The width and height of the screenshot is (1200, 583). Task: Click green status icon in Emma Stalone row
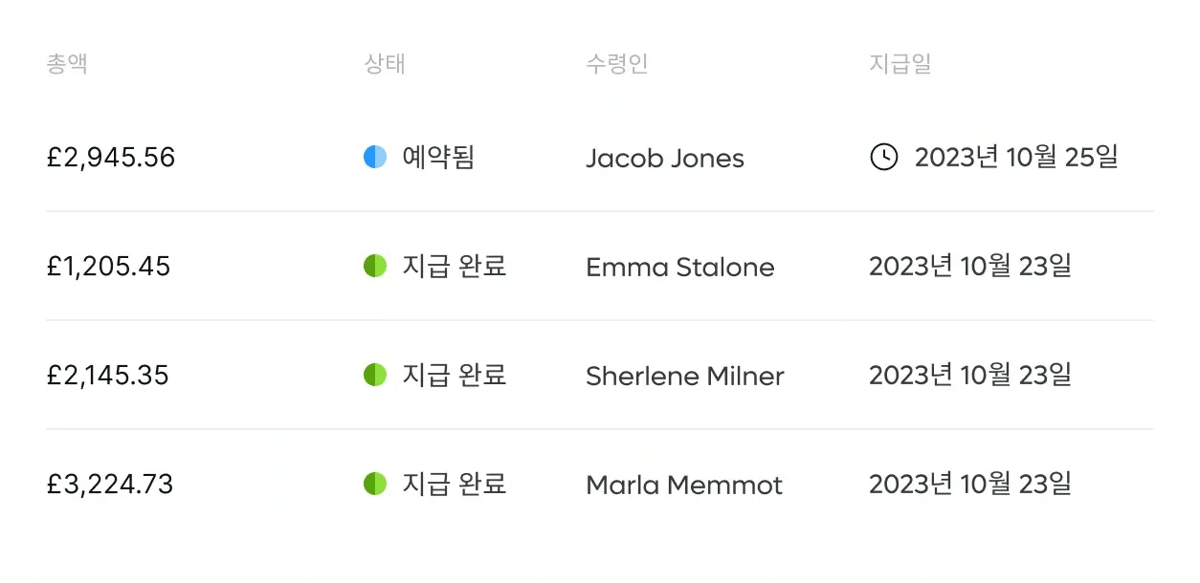pos(375,266)
